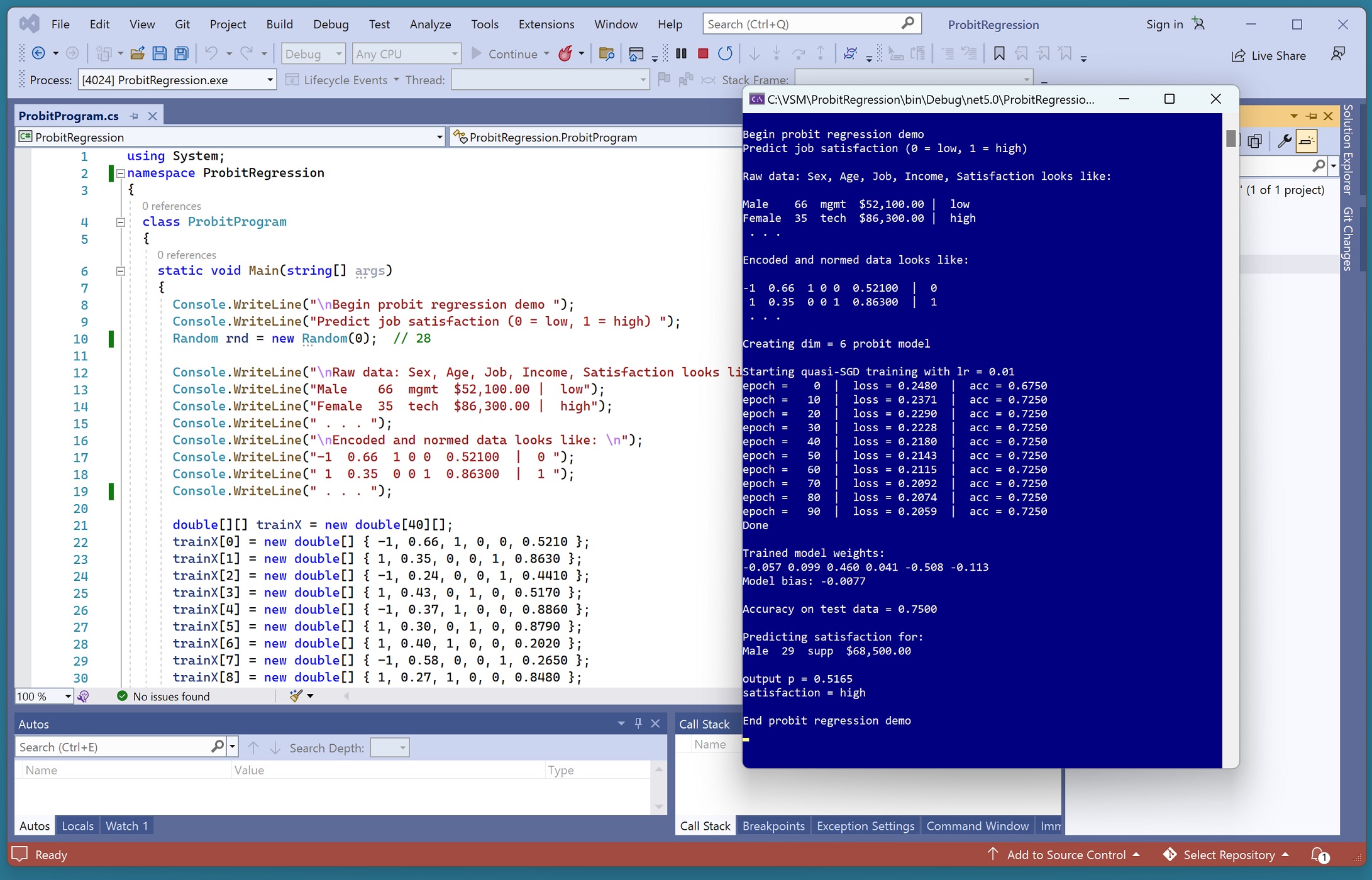Stop debugging with the red square icon
This screenshot has height=880, width=1372.
pyautogui.click(x=703, y=53)
